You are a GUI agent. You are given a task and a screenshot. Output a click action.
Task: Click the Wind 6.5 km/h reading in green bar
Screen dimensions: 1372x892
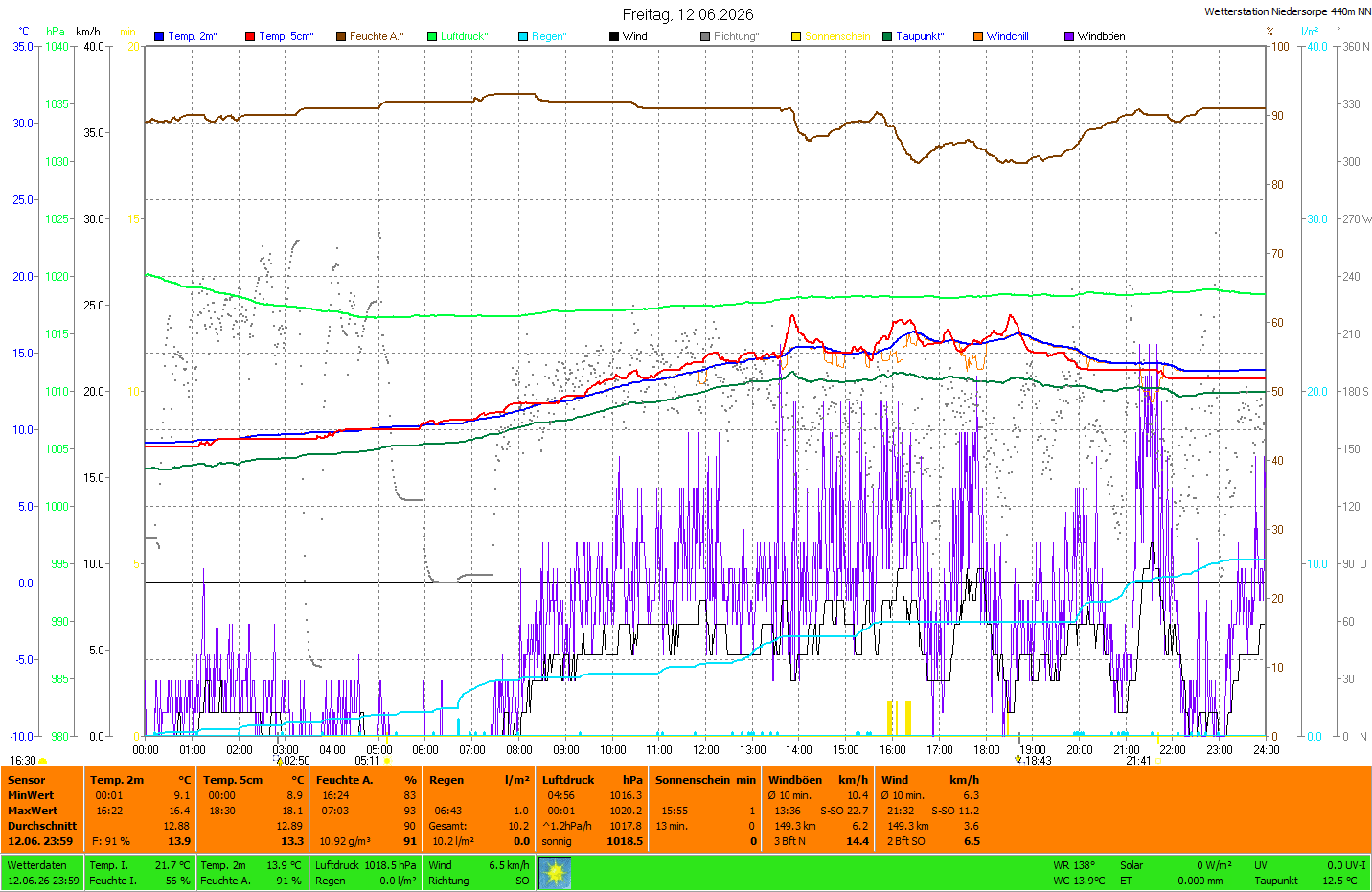click(479, 865)
